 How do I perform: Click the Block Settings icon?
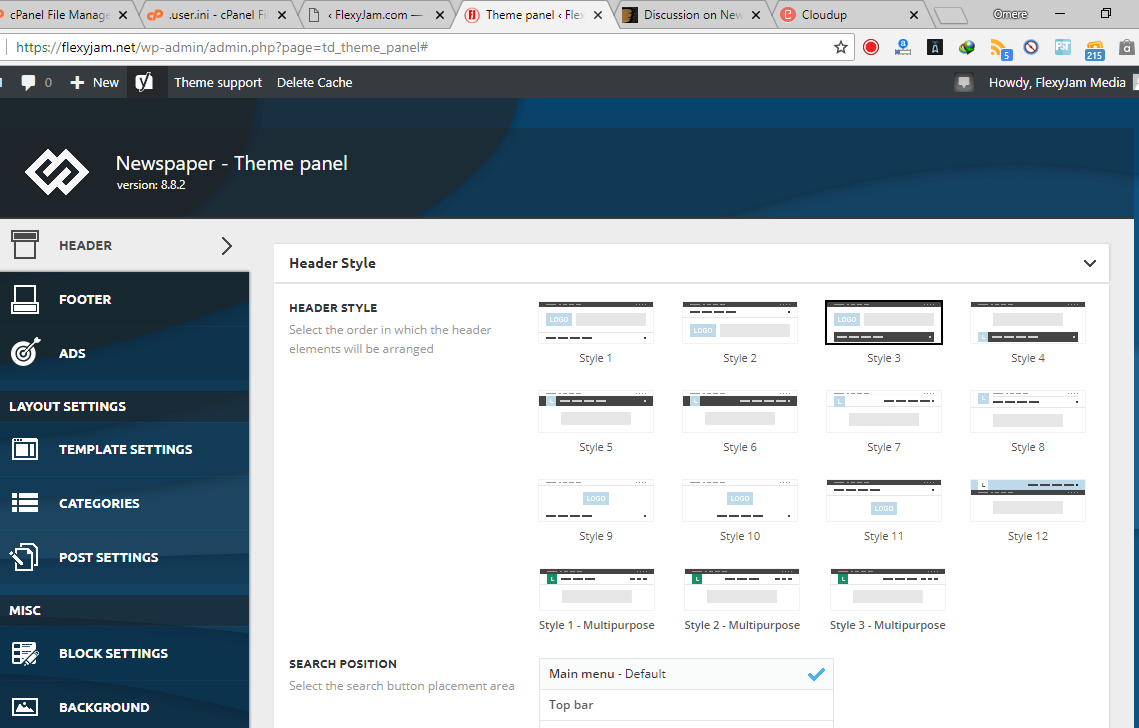25,653
